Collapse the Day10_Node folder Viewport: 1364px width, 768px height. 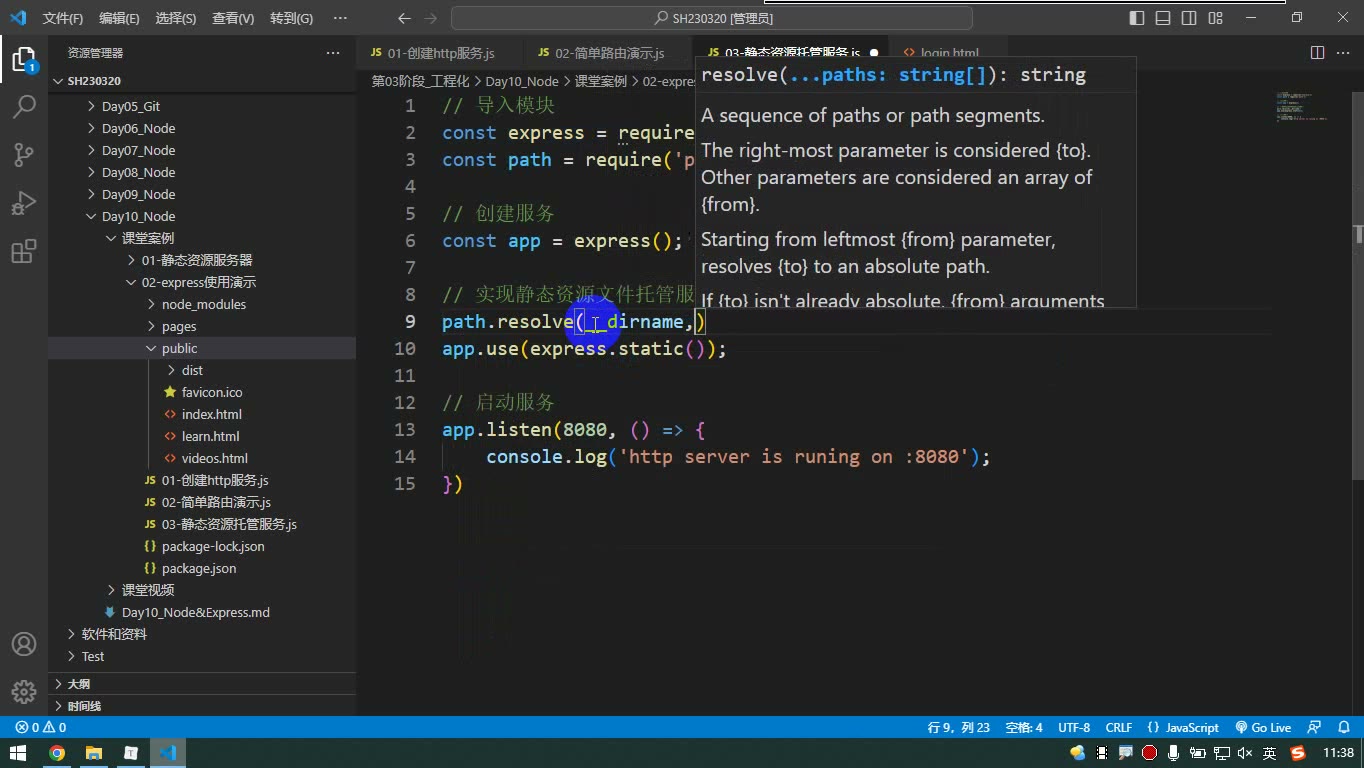(138, 216)
